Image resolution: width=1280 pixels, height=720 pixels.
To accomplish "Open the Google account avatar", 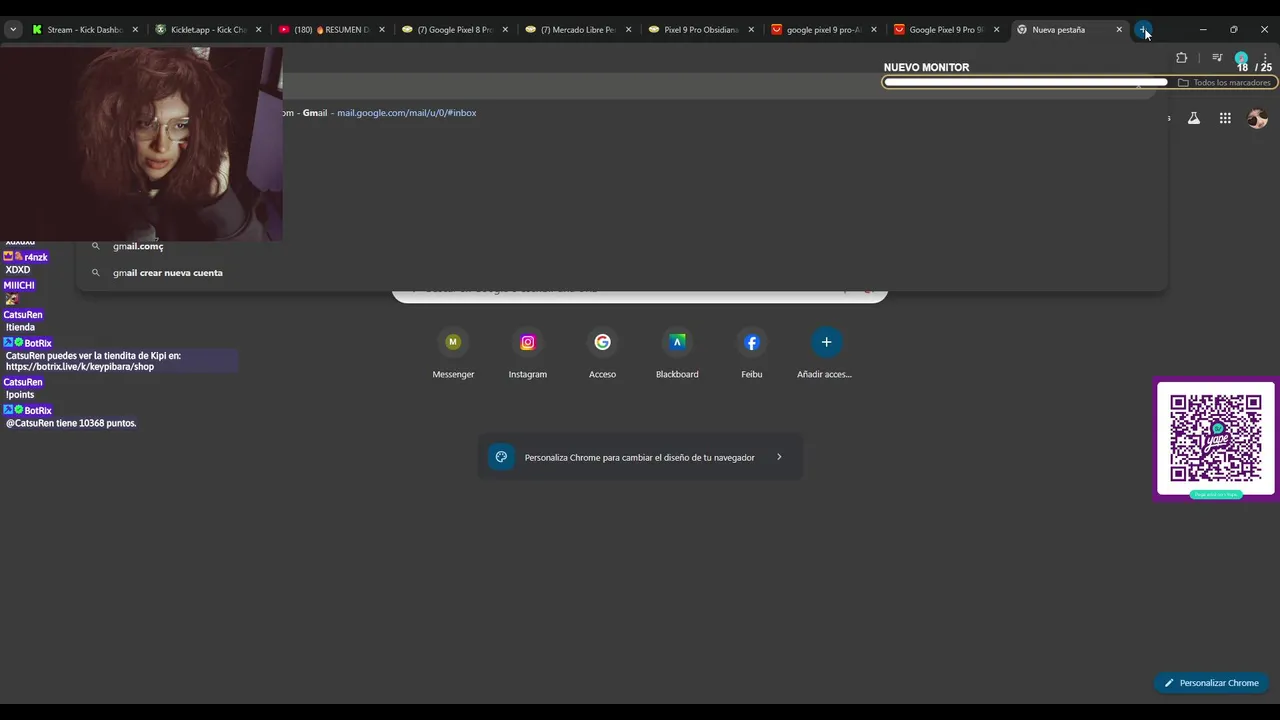I will tap(1257, 118).
